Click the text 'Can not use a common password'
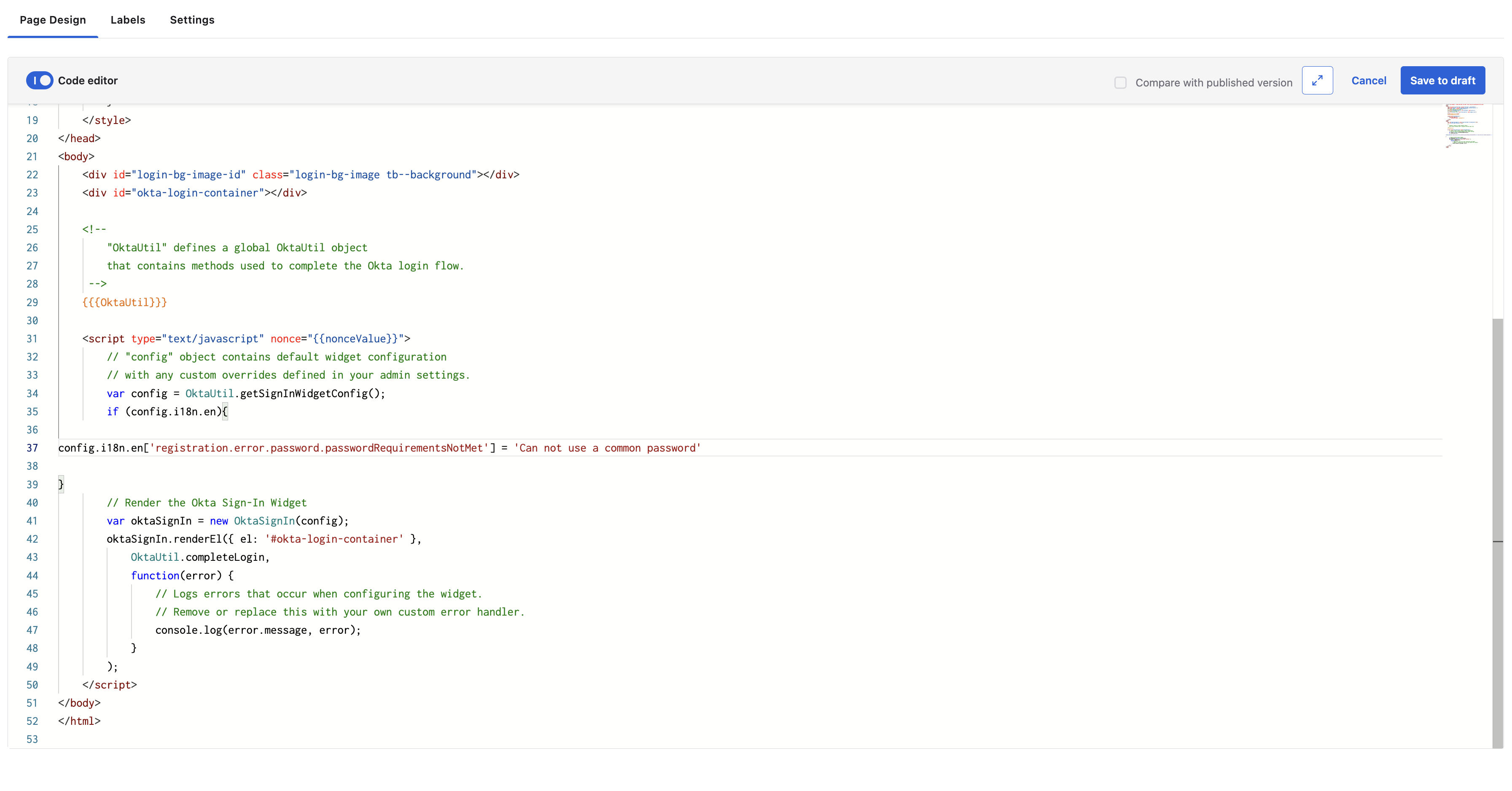The height and width of the screenshot is (791, 1512). [x=608, y=448]
